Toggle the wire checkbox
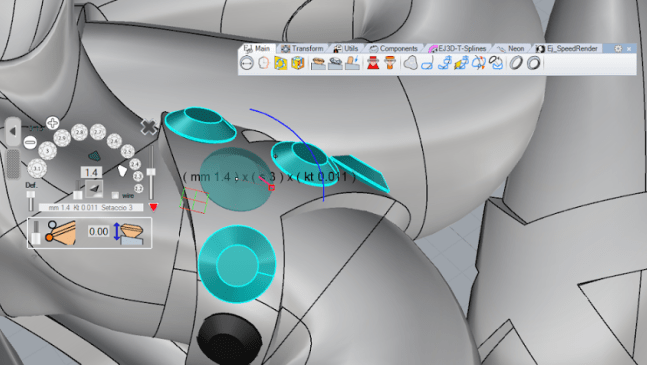This screenshot has width=647, height=365. point(115,195)
